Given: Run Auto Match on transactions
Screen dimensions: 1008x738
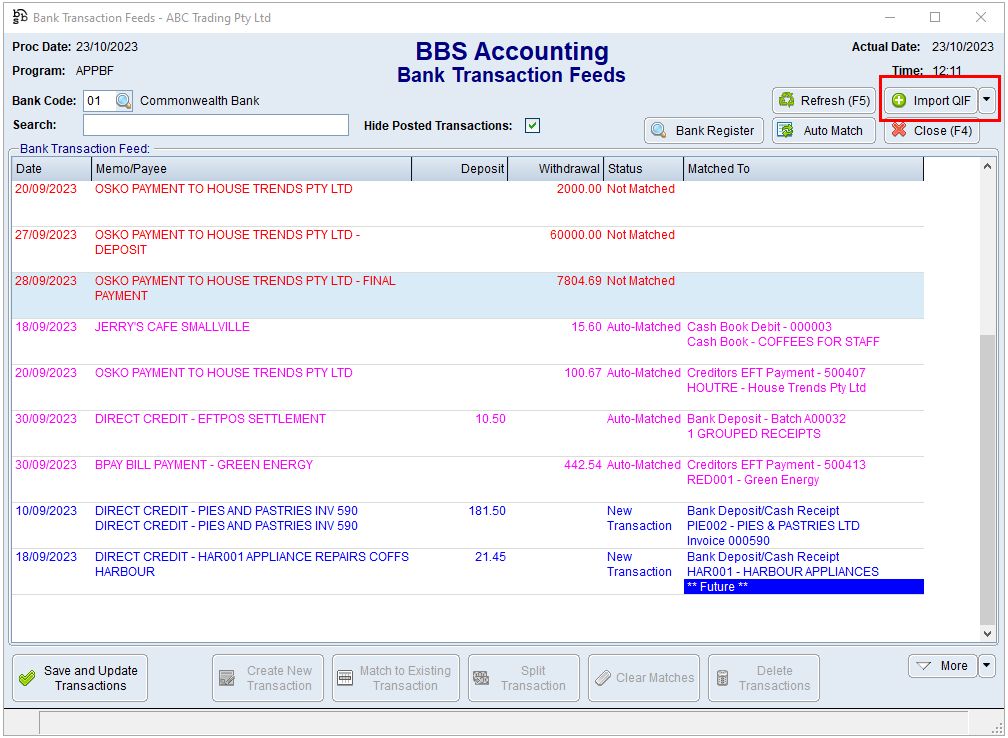Looking at the screenshot, I should click(824, 130).
